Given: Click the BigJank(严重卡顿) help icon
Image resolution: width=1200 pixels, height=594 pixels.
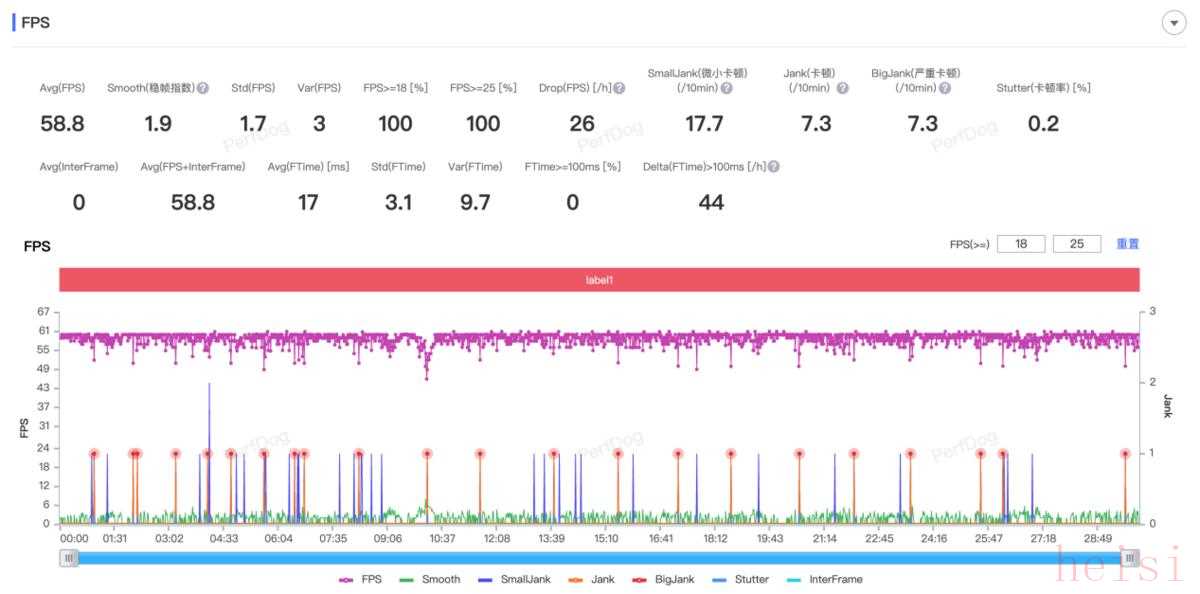Looking at the screenshot, I should tap(944, 88).
